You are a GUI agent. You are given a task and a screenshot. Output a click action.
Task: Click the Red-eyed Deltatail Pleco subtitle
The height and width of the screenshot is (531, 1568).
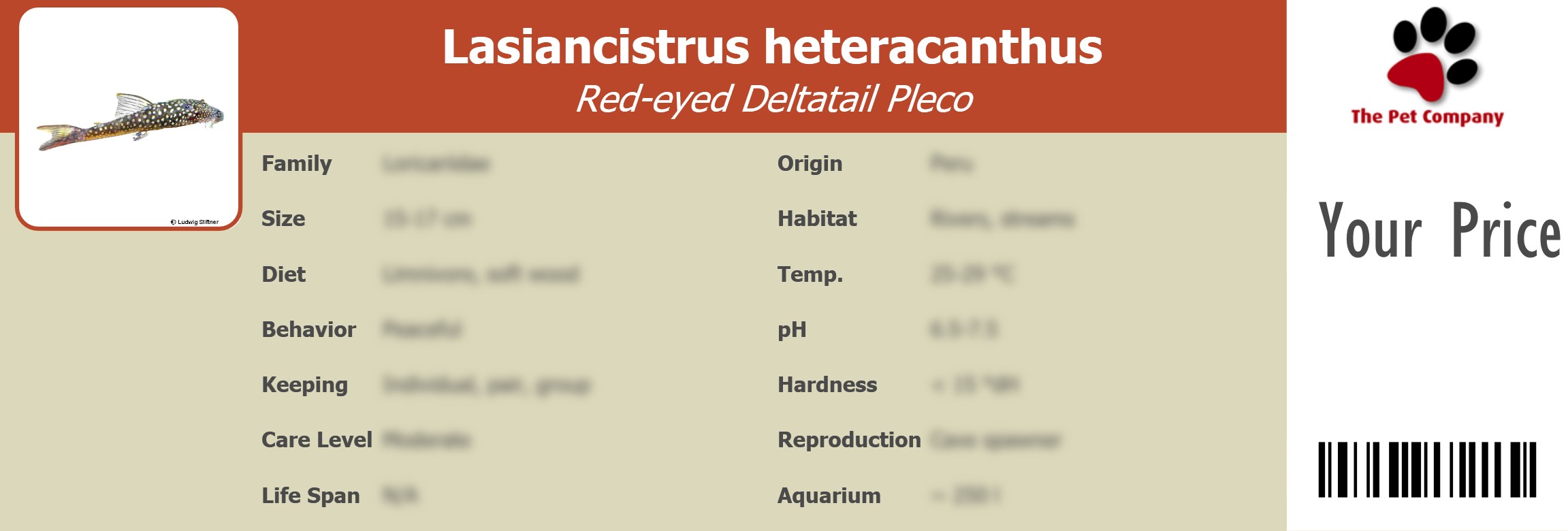(x=774, y=99)
